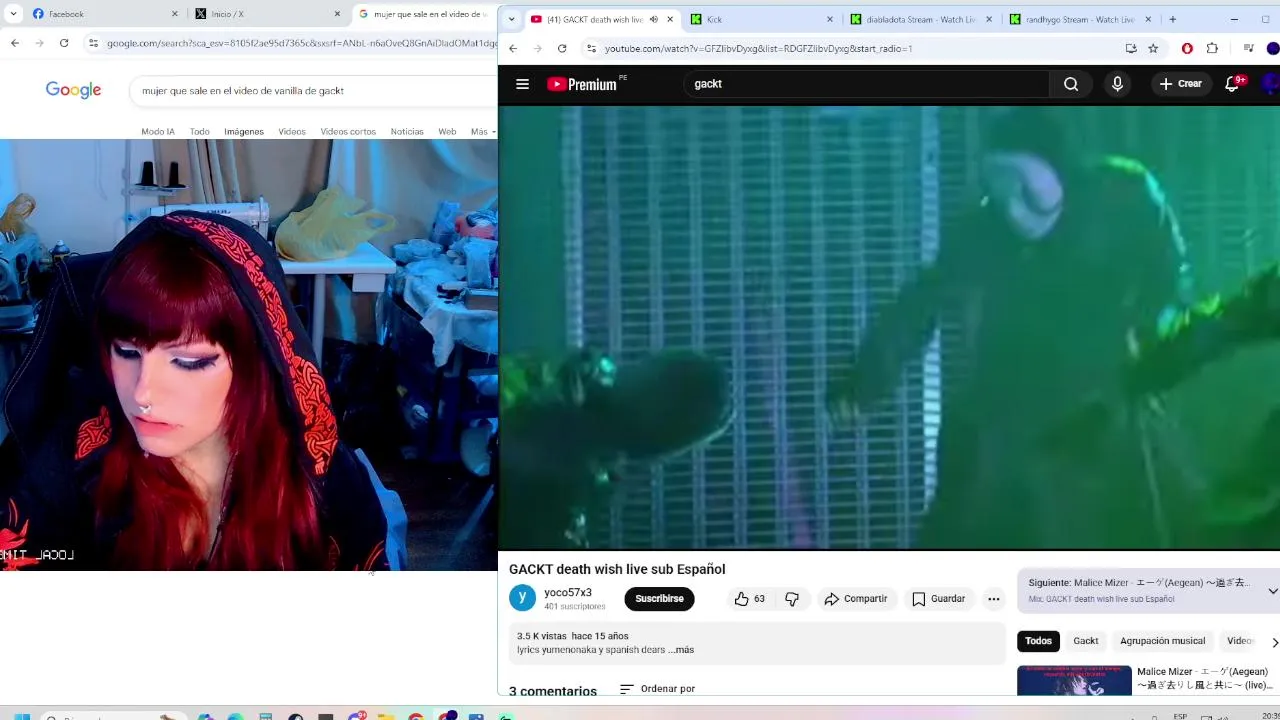Image resolution: width=1280 pixels, height=720 pixels.
Task: Open the YouTube guide hamburger menu
Action: click(522, 84)
